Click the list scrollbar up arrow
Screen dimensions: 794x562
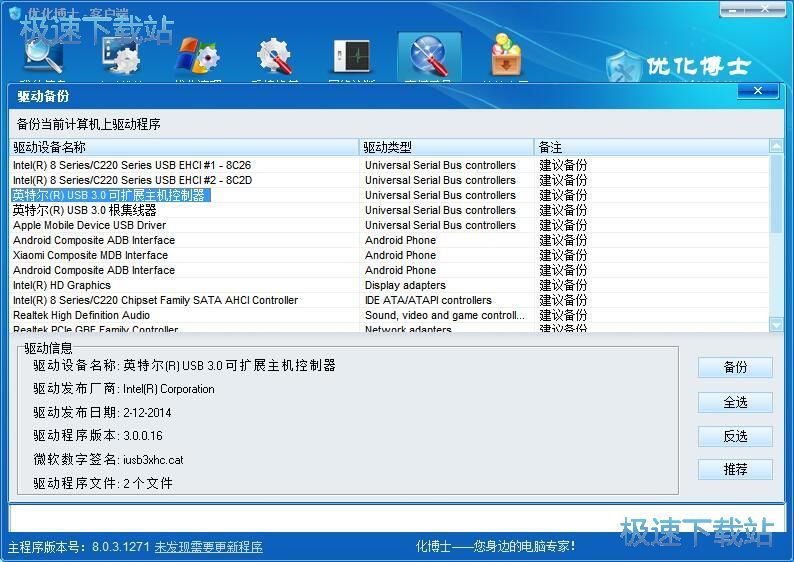click(776, 146)
